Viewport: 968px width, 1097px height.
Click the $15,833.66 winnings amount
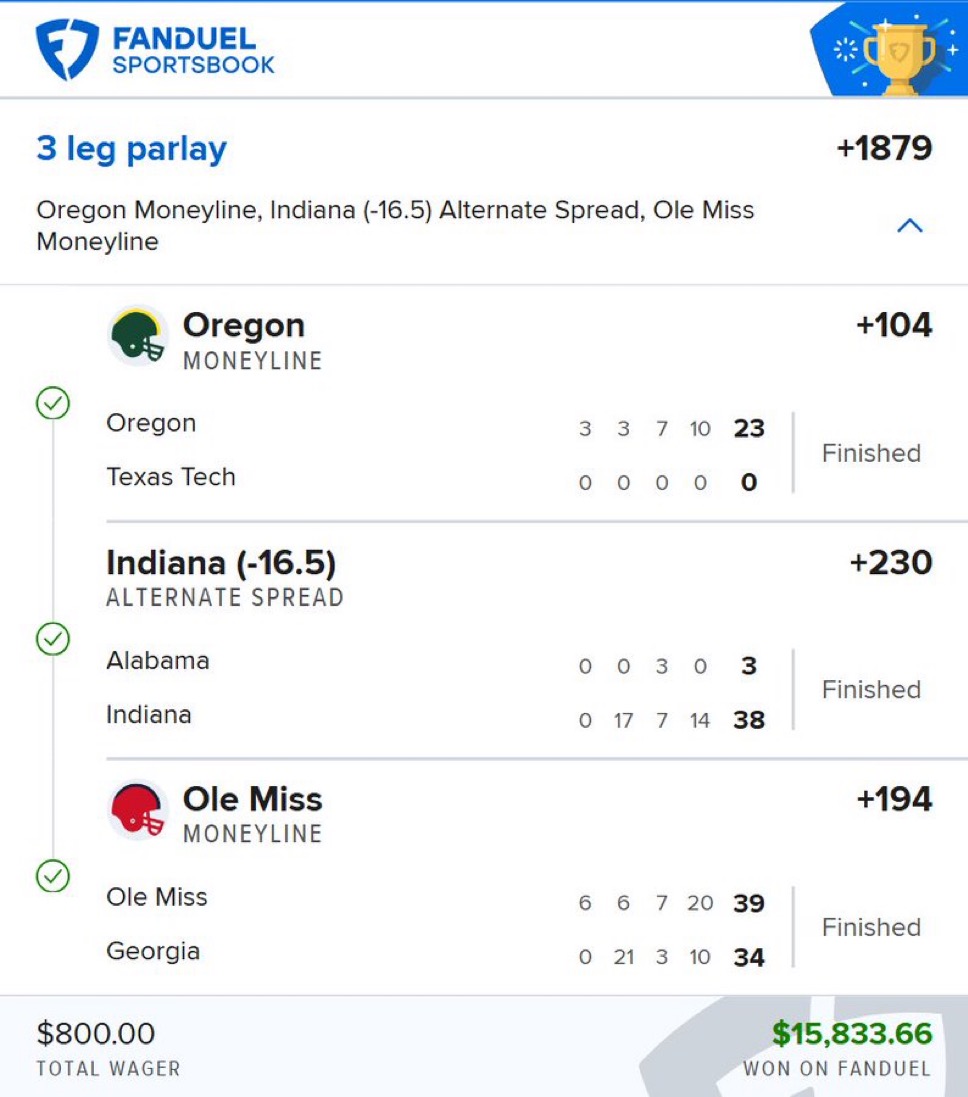(851, 1033)
